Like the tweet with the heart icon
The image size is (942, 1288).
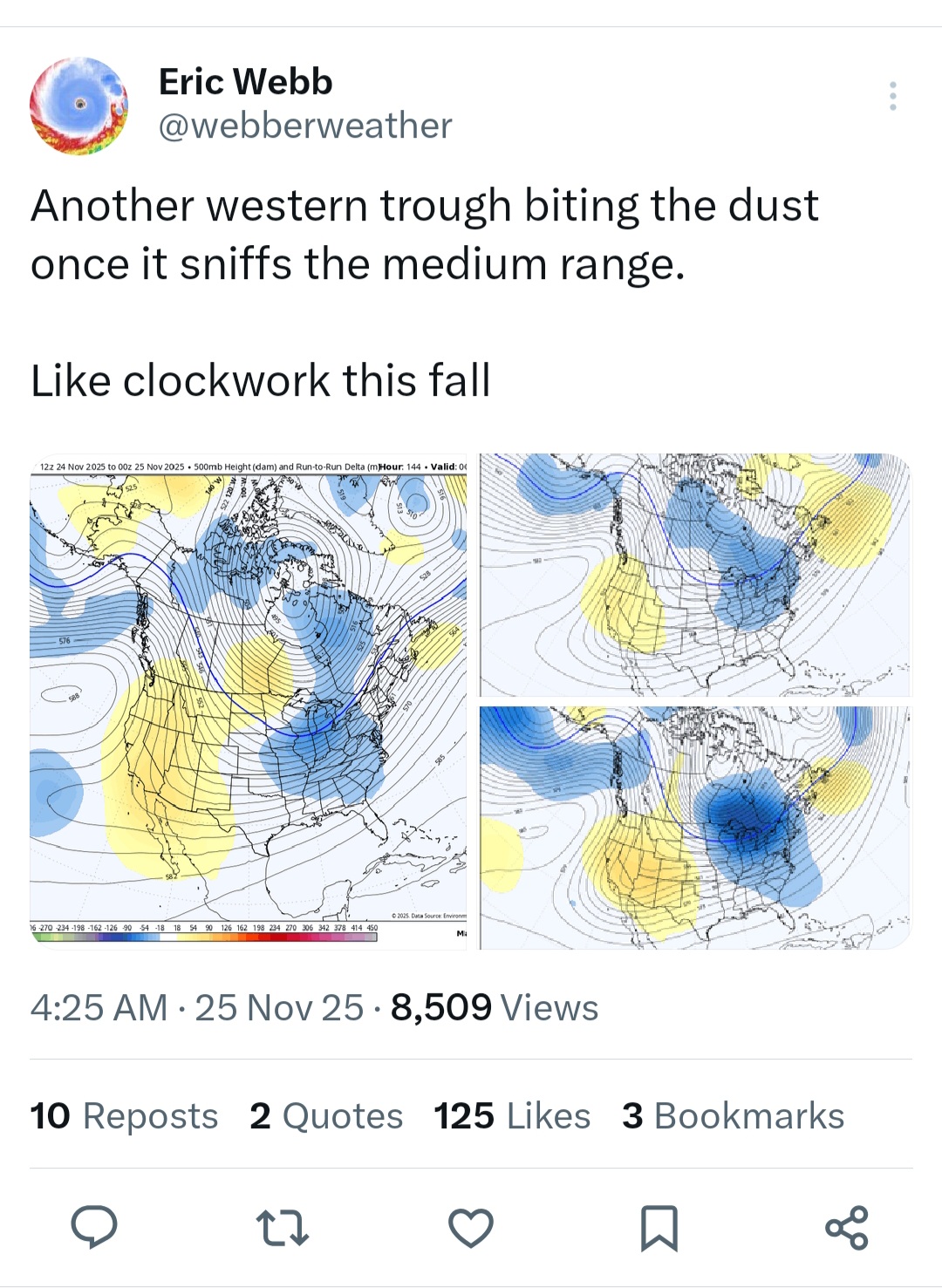click(471, 1227)
